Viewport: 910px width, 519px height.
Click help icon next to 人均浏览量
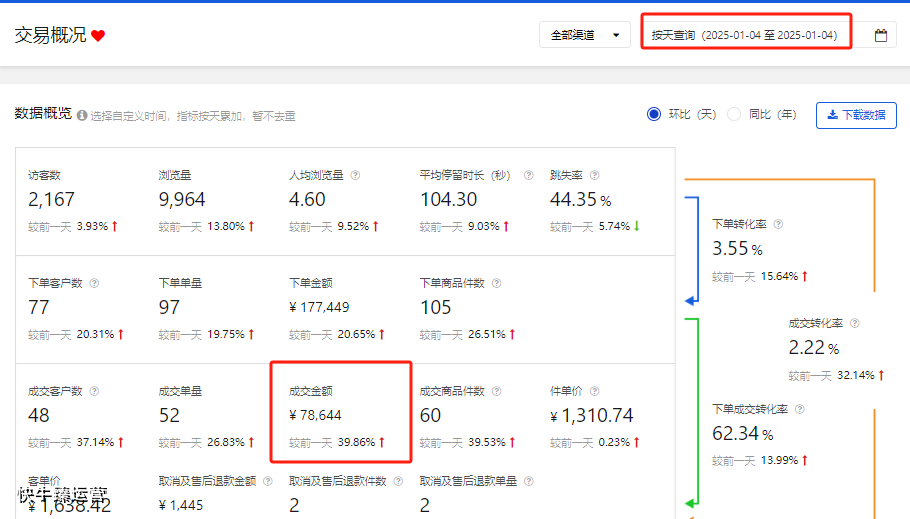point(355,175)
